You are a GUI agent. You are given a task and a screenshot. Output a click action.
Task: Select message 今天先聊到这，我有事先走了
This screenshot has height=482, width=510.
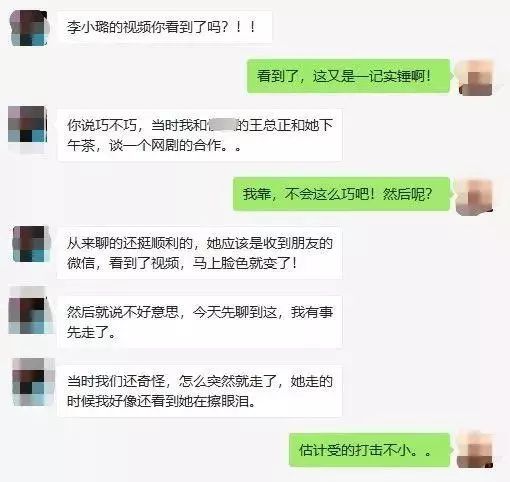(x=200, y=322)
